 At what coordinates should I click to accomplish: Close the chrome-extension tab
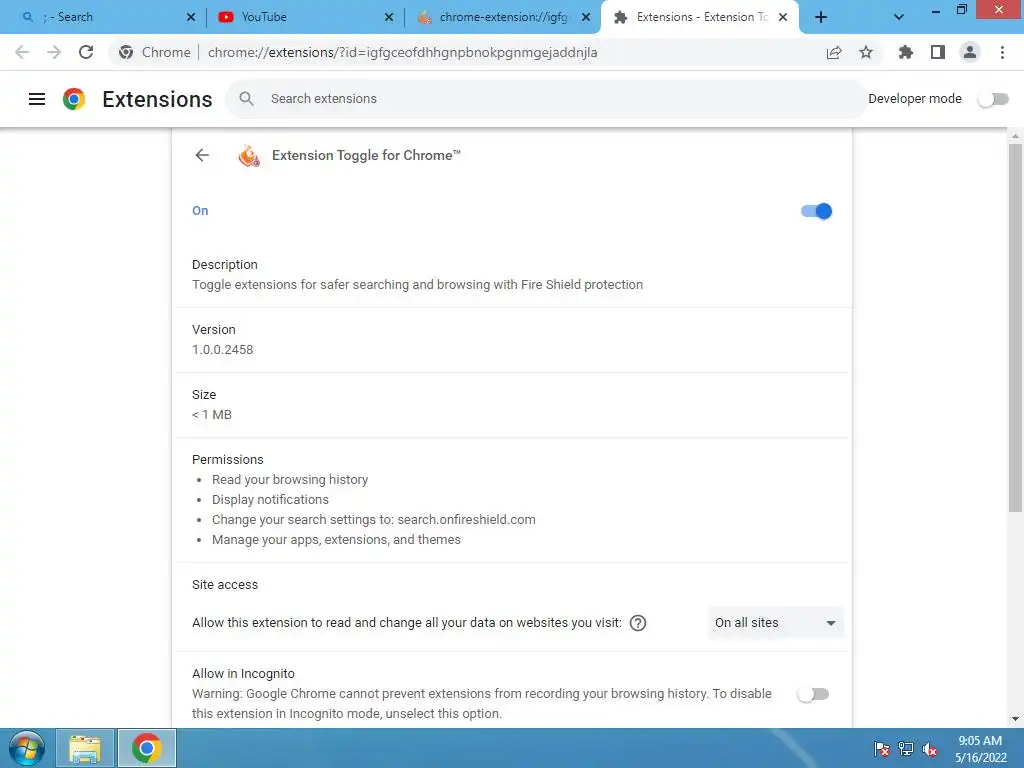(586, 17)
